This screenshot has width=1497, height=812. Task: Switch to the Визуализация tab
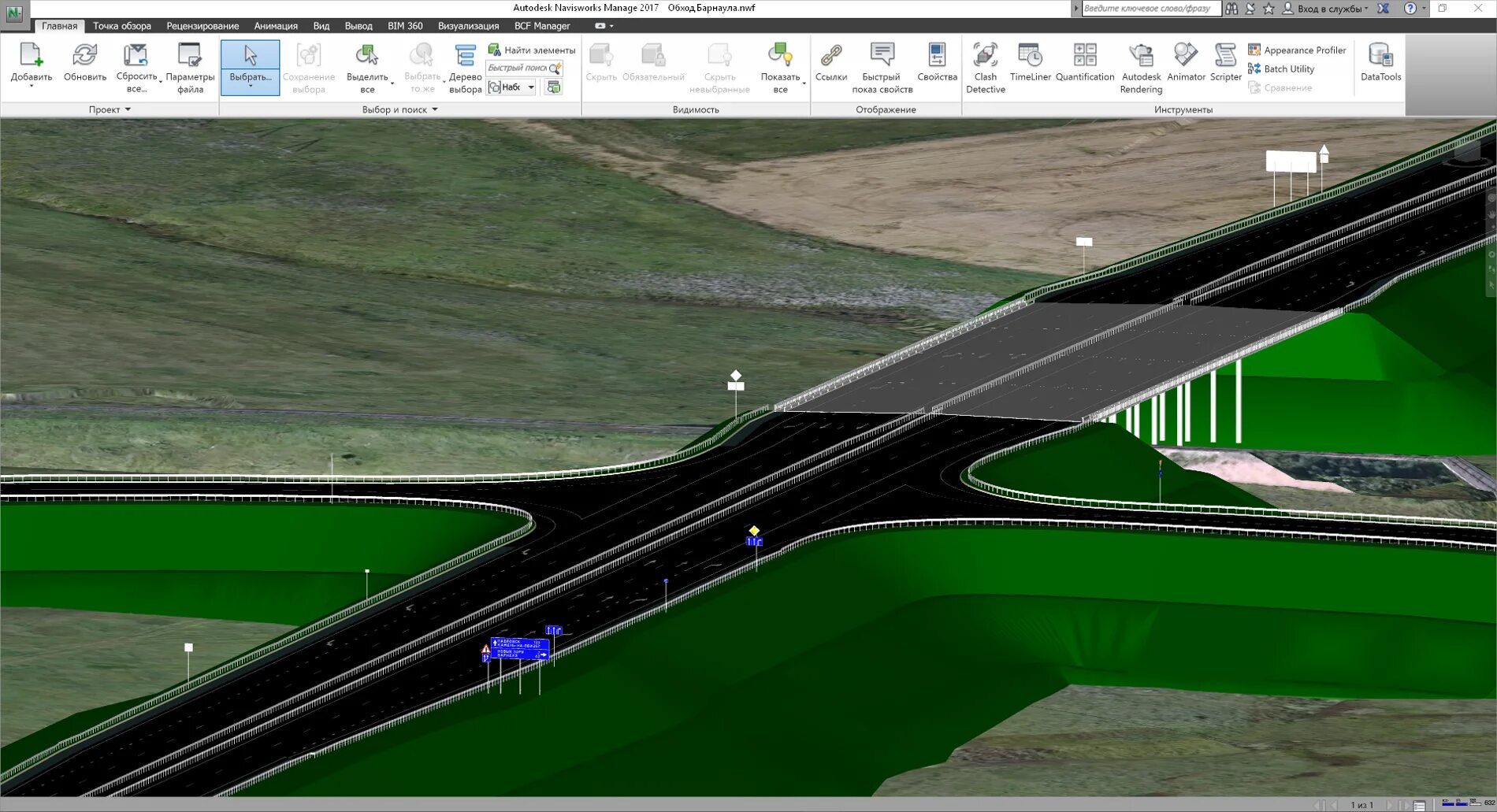tap(469, 26)
